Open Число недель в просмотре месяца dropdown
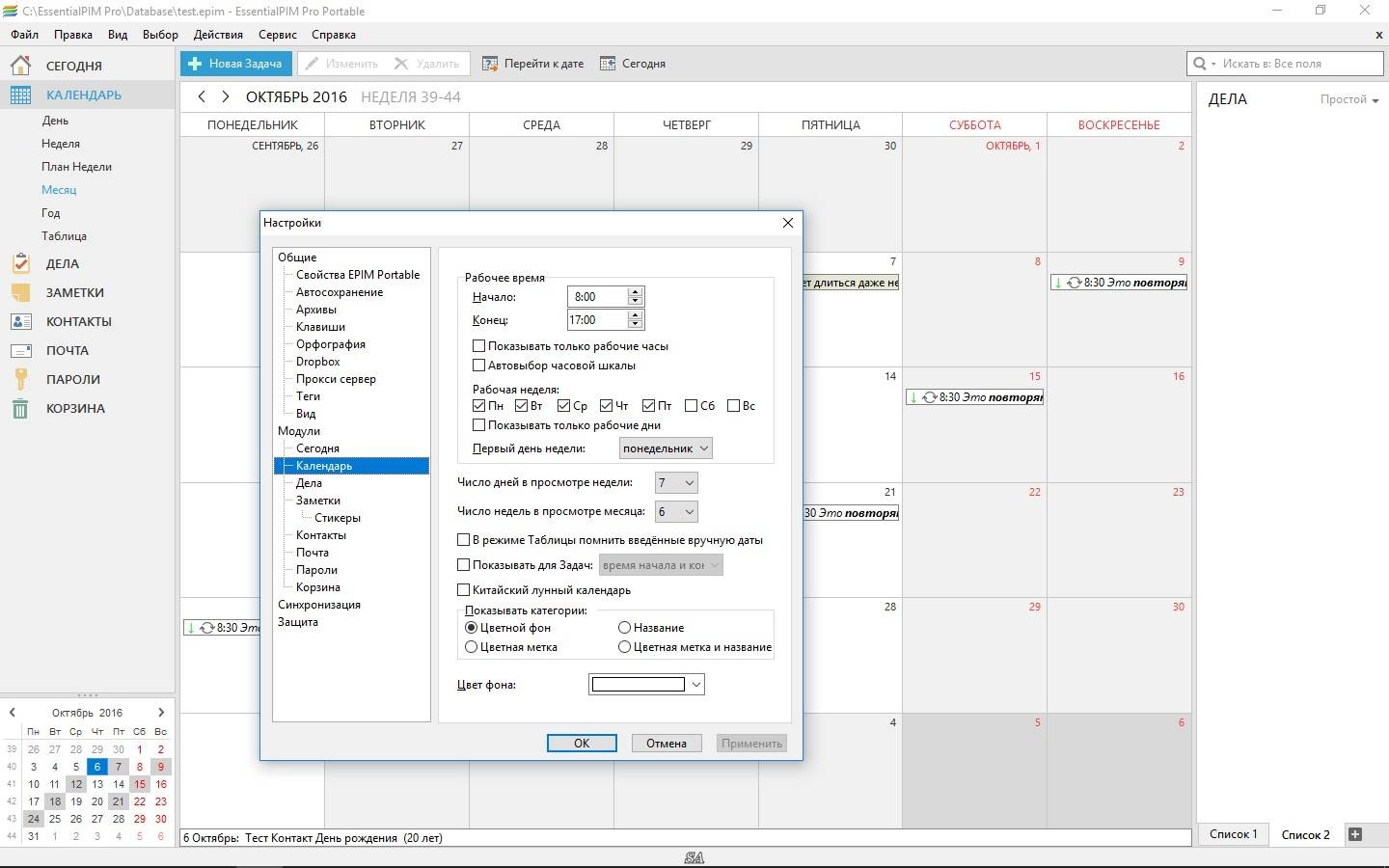 click(x=675, y=511)
